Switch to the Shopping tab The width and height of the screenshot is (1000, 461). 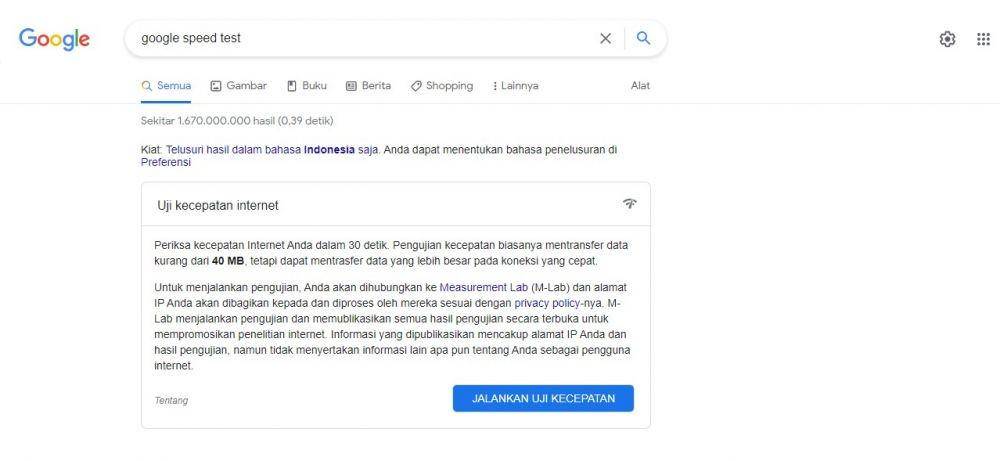(x=442, y=85)
